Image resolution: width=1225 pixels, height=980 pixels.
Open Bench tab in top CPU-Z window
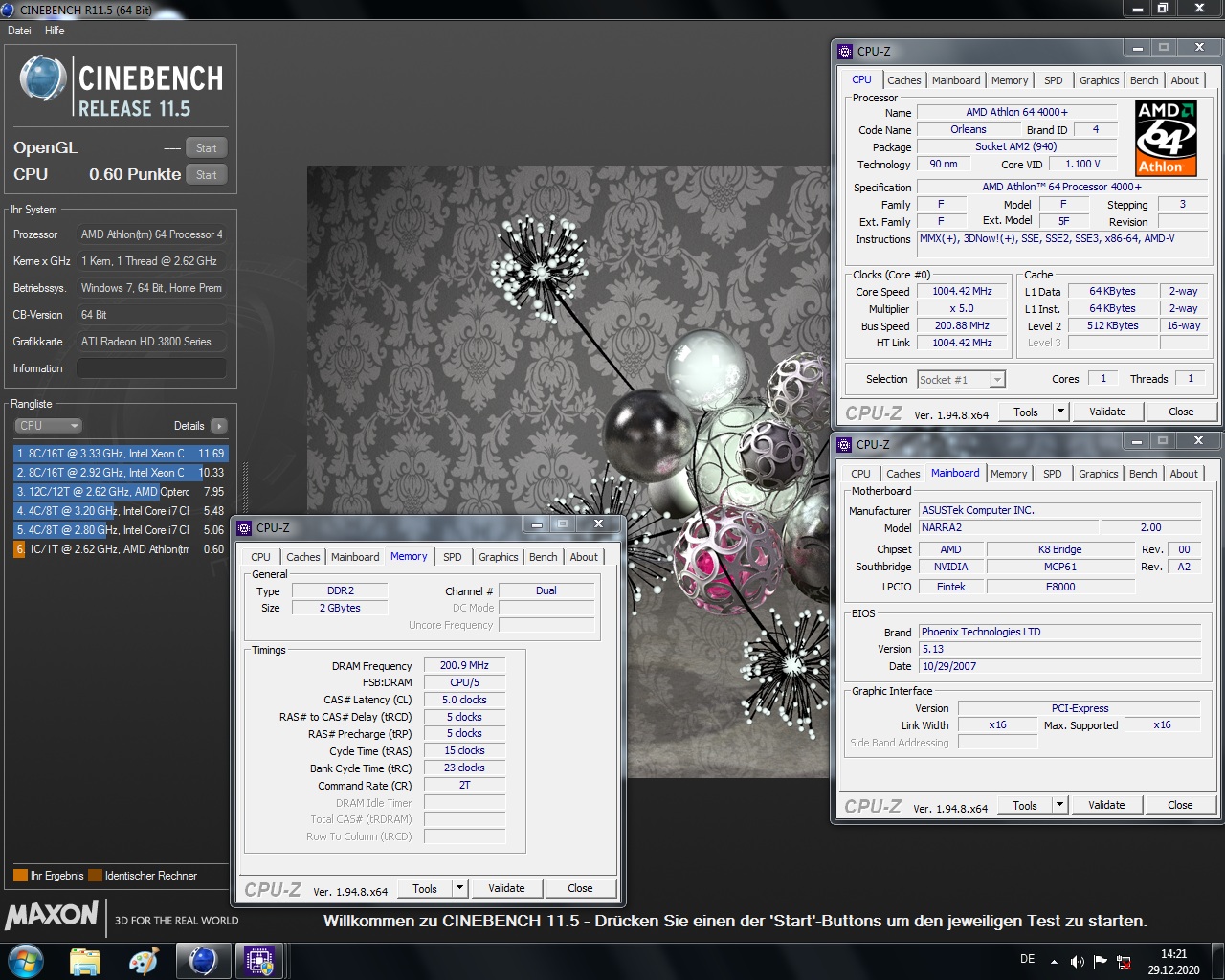[1144, 80]
